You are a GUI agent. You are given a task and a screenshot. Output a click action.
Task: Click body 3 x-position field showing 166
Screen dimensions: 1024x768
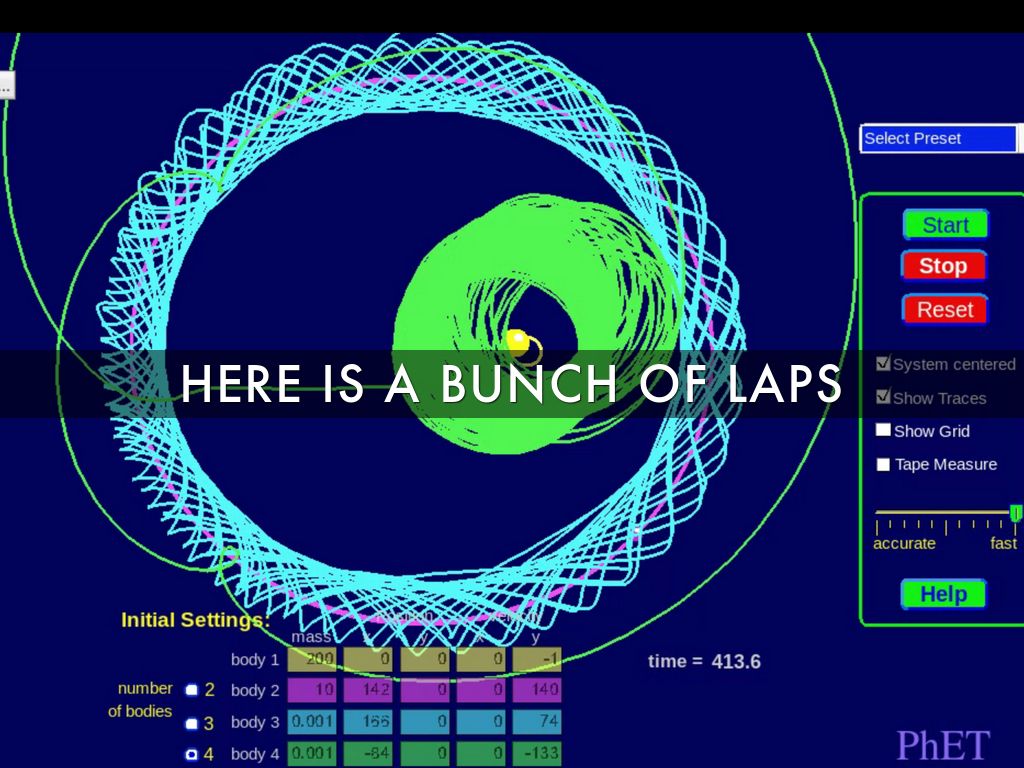coord(368,722)
